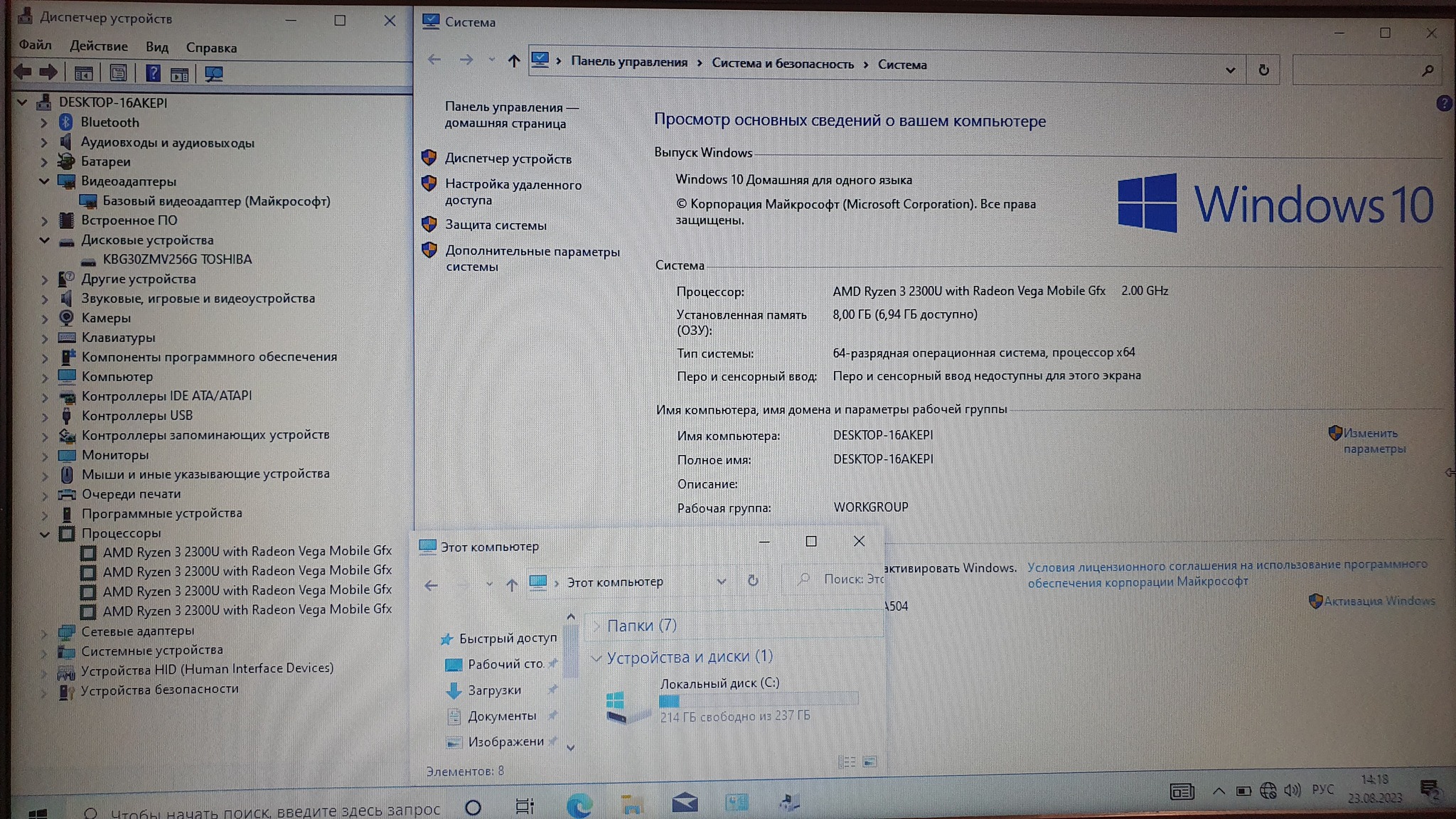Click the taskbar search input field
Screen dimensions: 1456x819
(x=274, y=810)
